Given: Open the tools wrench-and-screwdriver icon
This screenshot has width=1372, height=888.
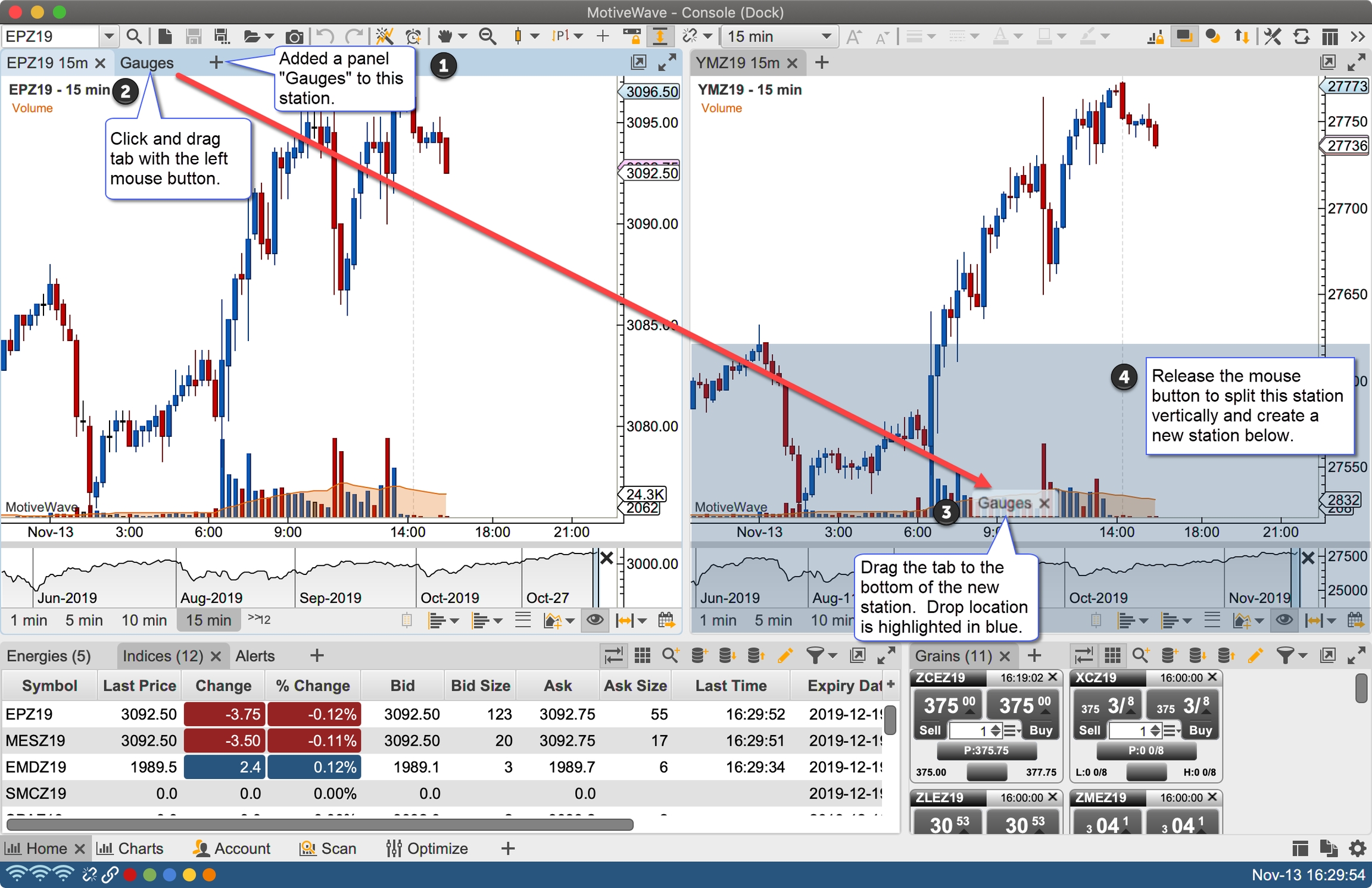Looking at the screenshot, I should (1272, 37).
